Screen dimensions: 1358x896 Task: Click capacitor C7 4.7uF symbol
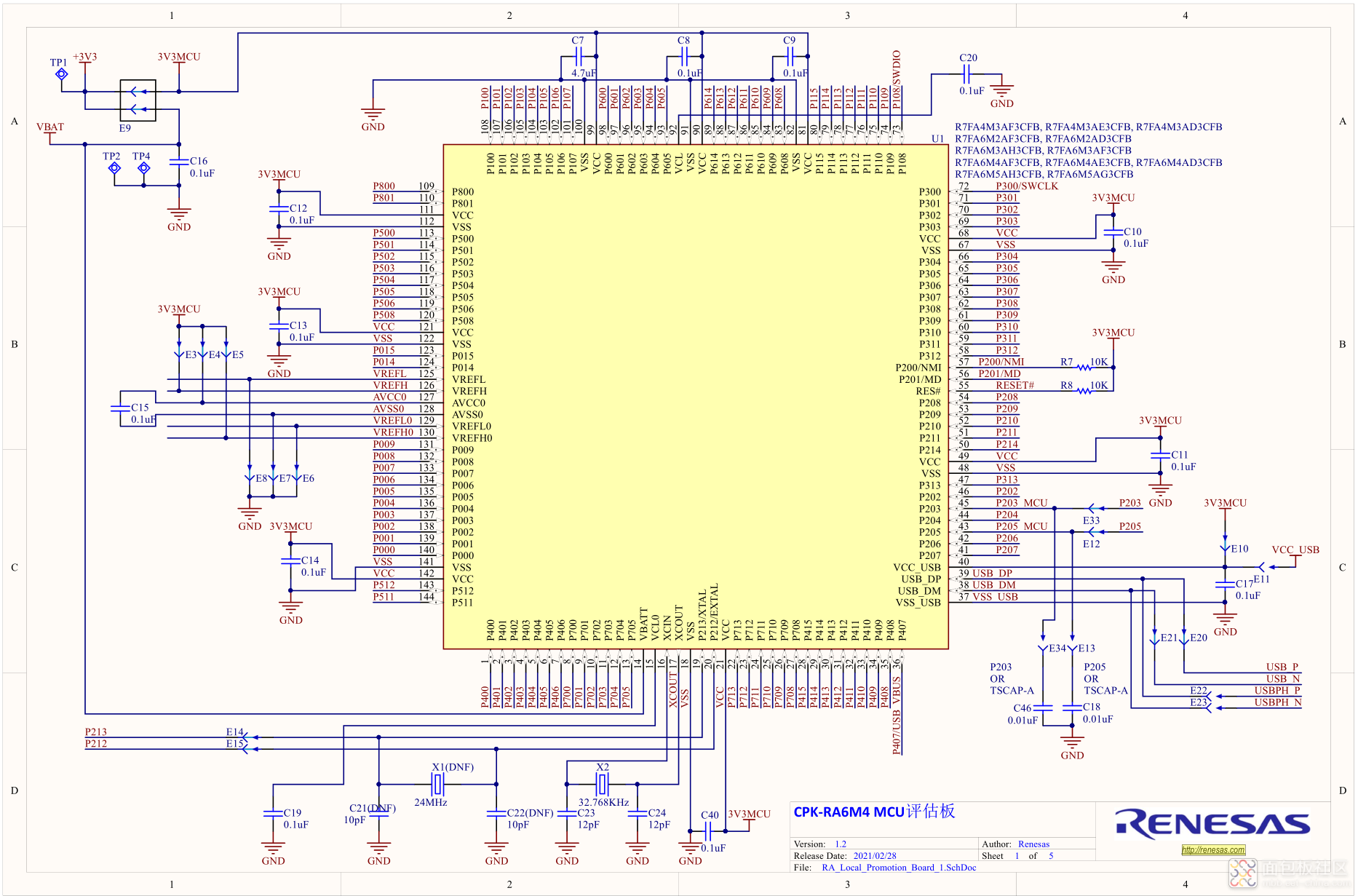(579, 56)
